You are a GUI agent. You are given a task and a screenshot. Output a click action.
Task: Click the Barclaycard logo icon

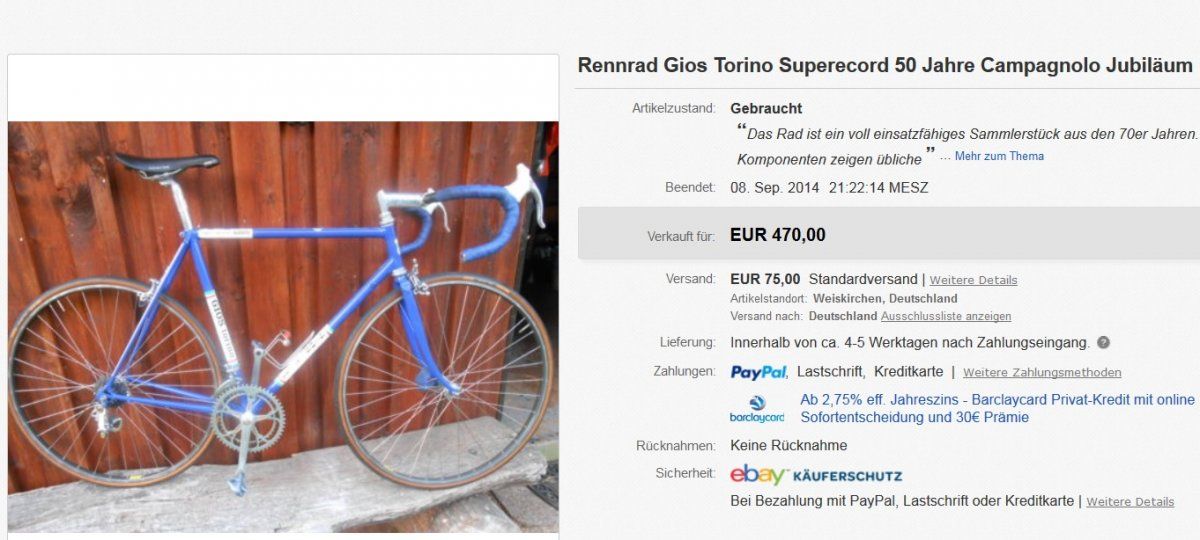(x=756, y=408)
